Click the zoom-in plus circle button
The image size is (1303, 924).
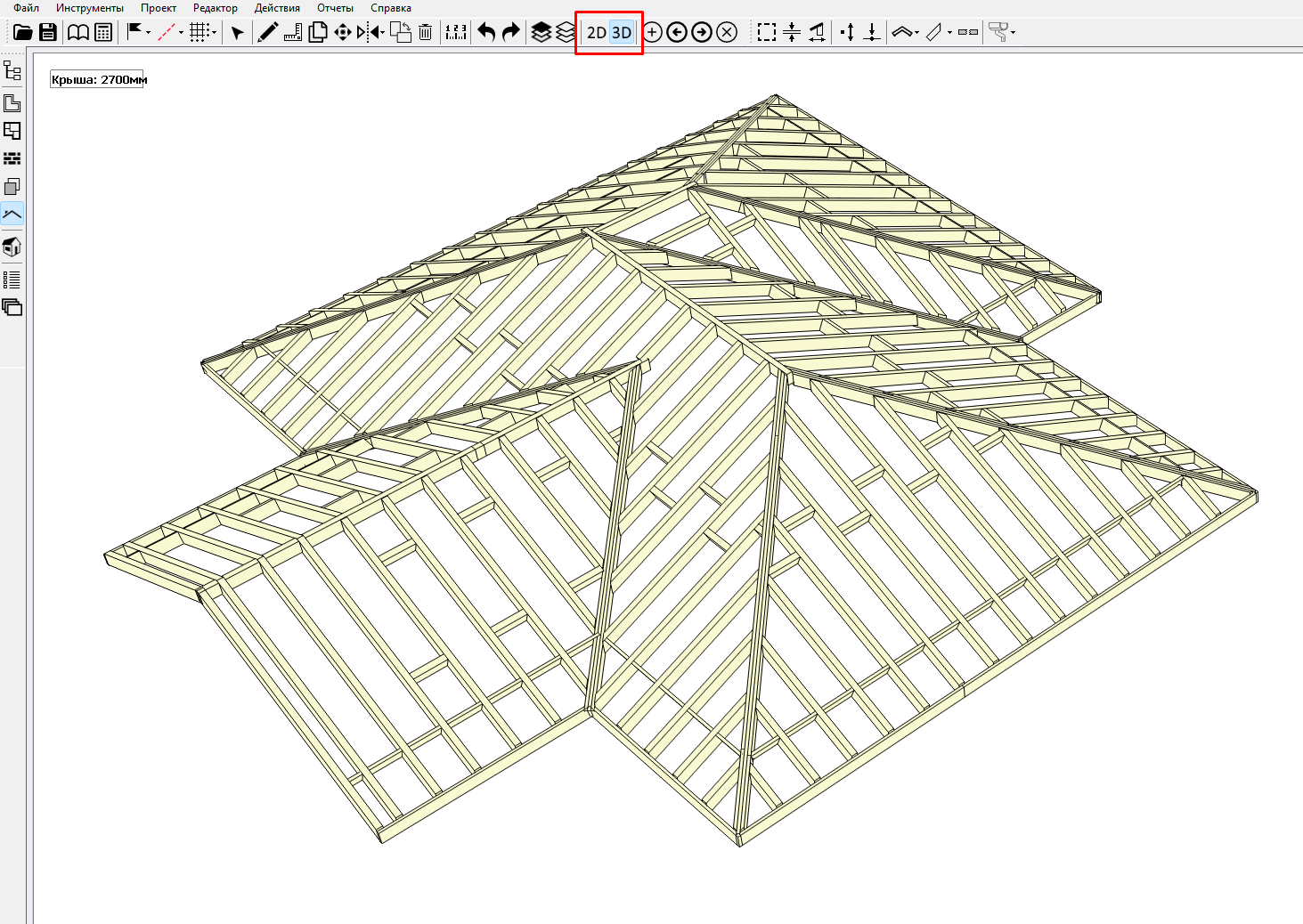click(652, 33)
